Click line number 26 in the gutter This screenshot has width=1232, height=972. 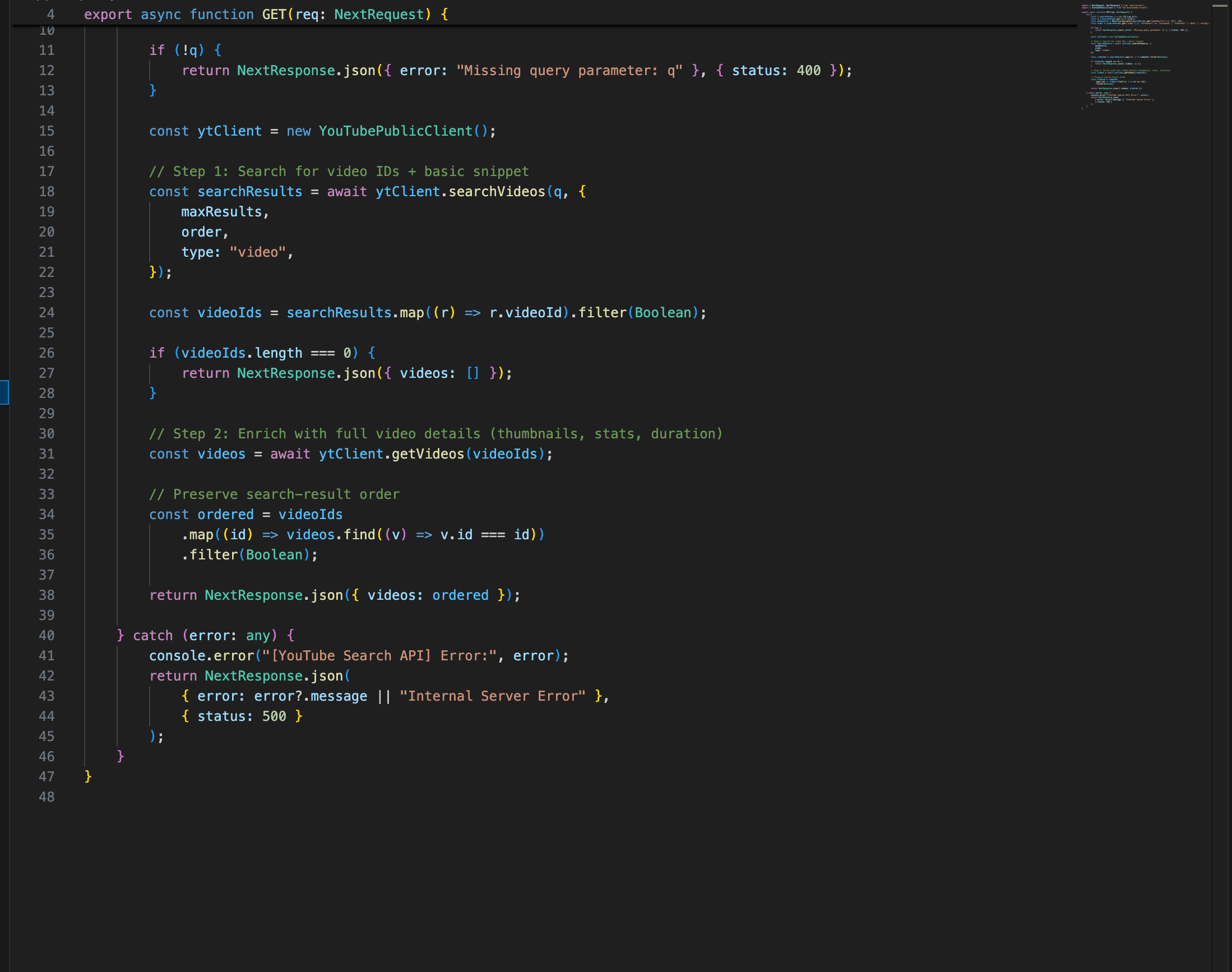click(47, 353)
